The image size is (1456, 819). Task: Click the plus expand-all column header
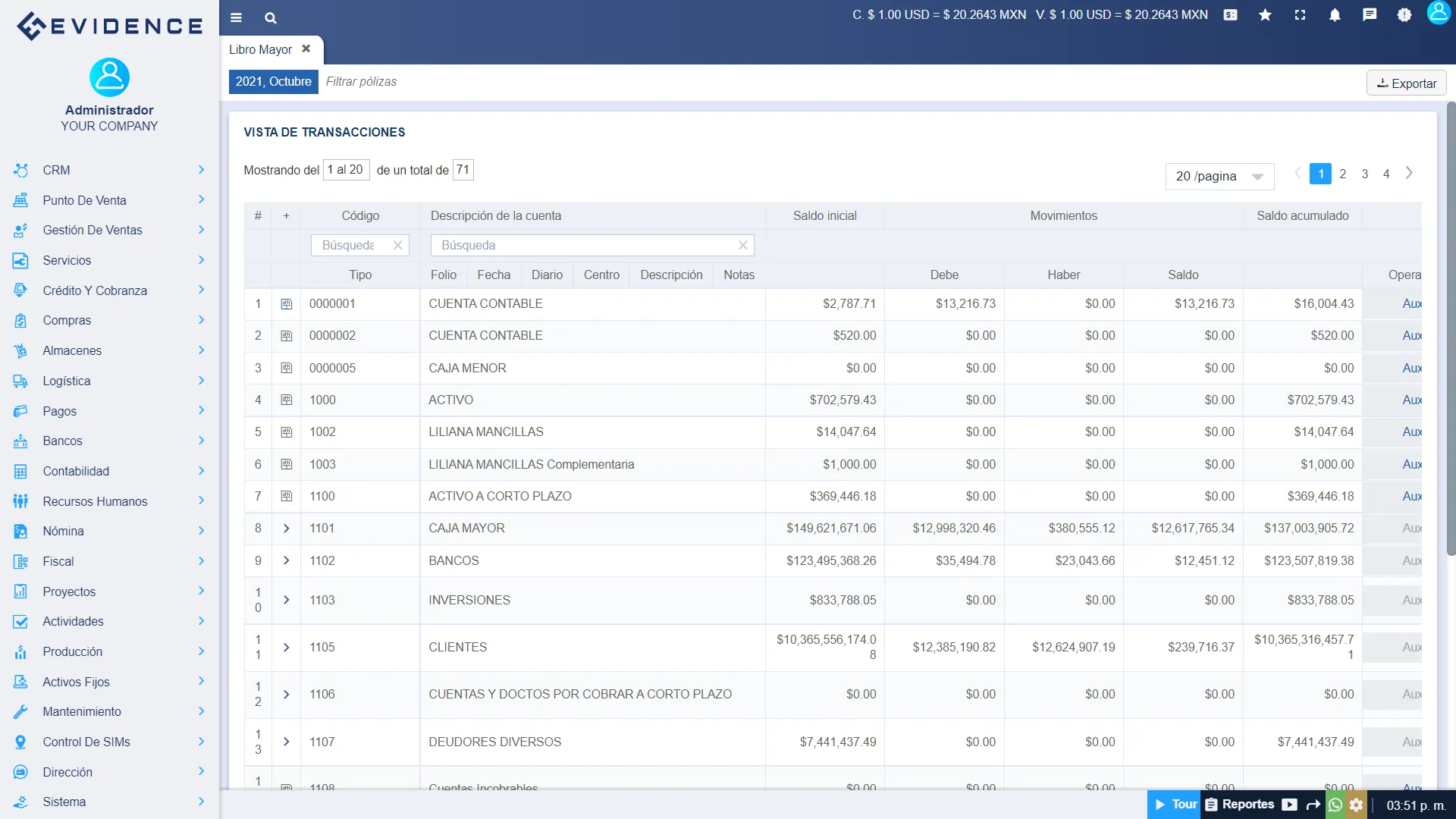[x=286, y=215]
